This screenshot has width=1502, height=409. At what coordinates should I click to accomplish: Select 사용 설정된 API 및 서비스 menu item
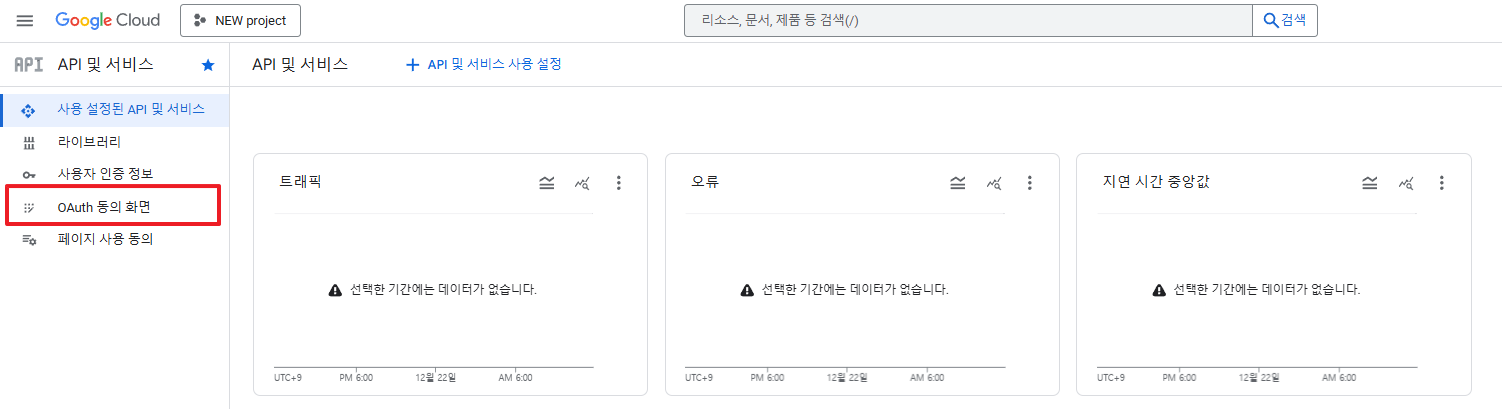coord(130,110)
